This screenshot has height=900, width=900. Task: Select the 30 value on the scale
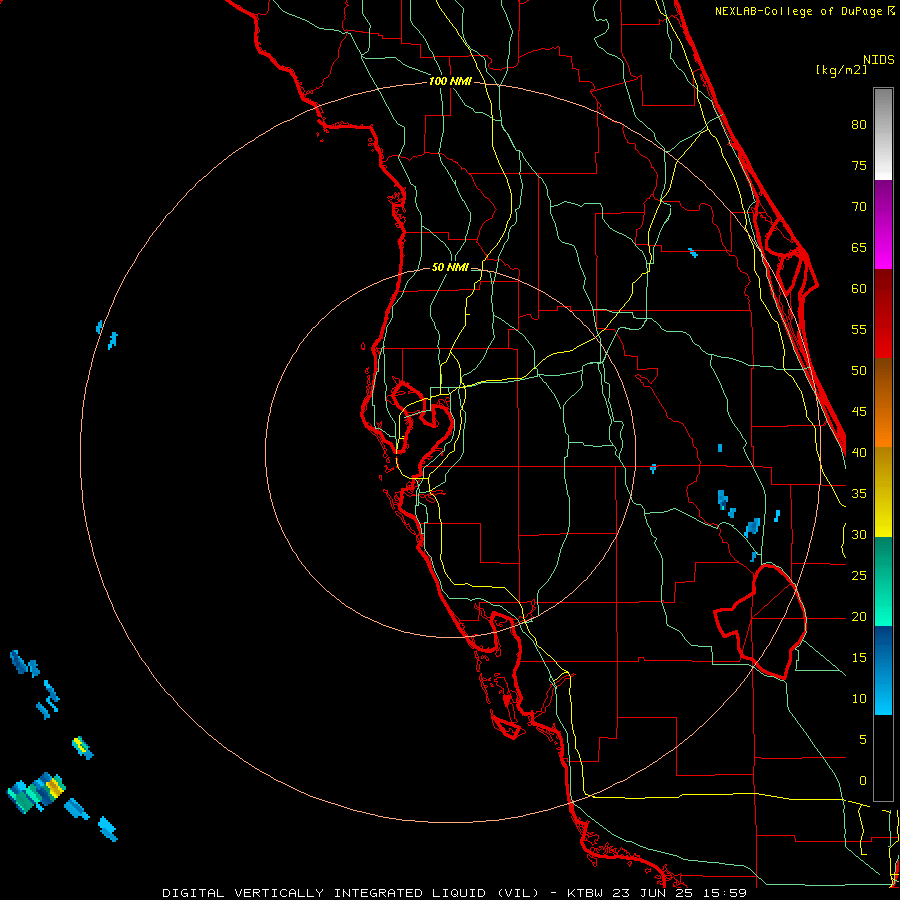[859, 534]
